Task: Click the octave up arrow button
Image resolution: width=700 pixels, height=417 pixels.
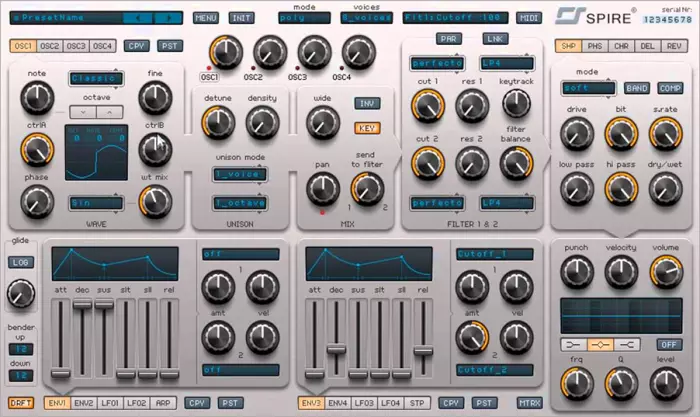Action: tap(109, 111)
